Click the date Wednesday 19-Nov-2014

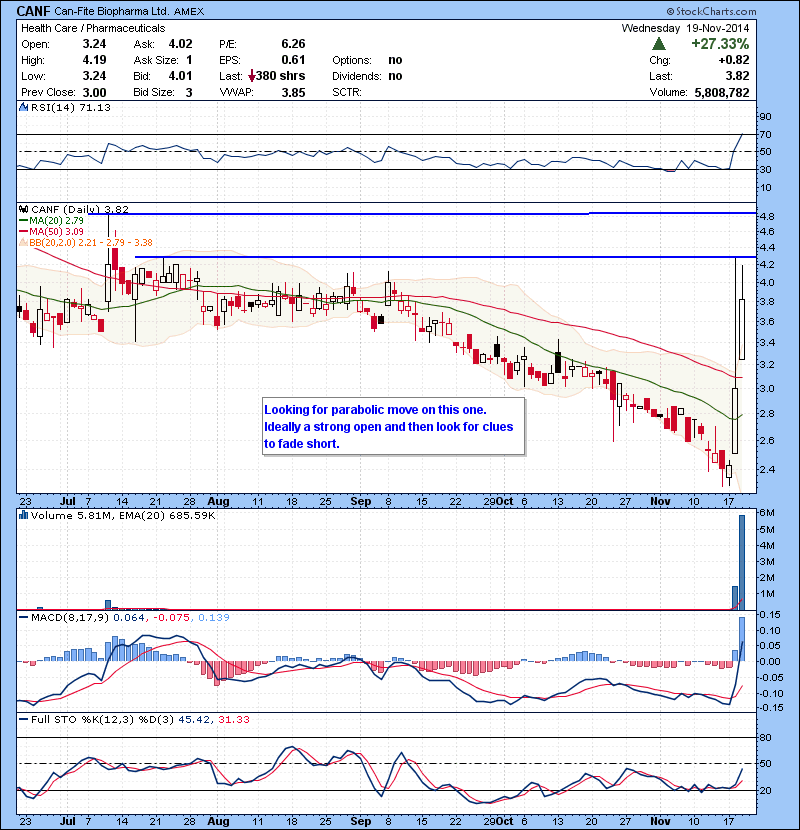(685, 28)
